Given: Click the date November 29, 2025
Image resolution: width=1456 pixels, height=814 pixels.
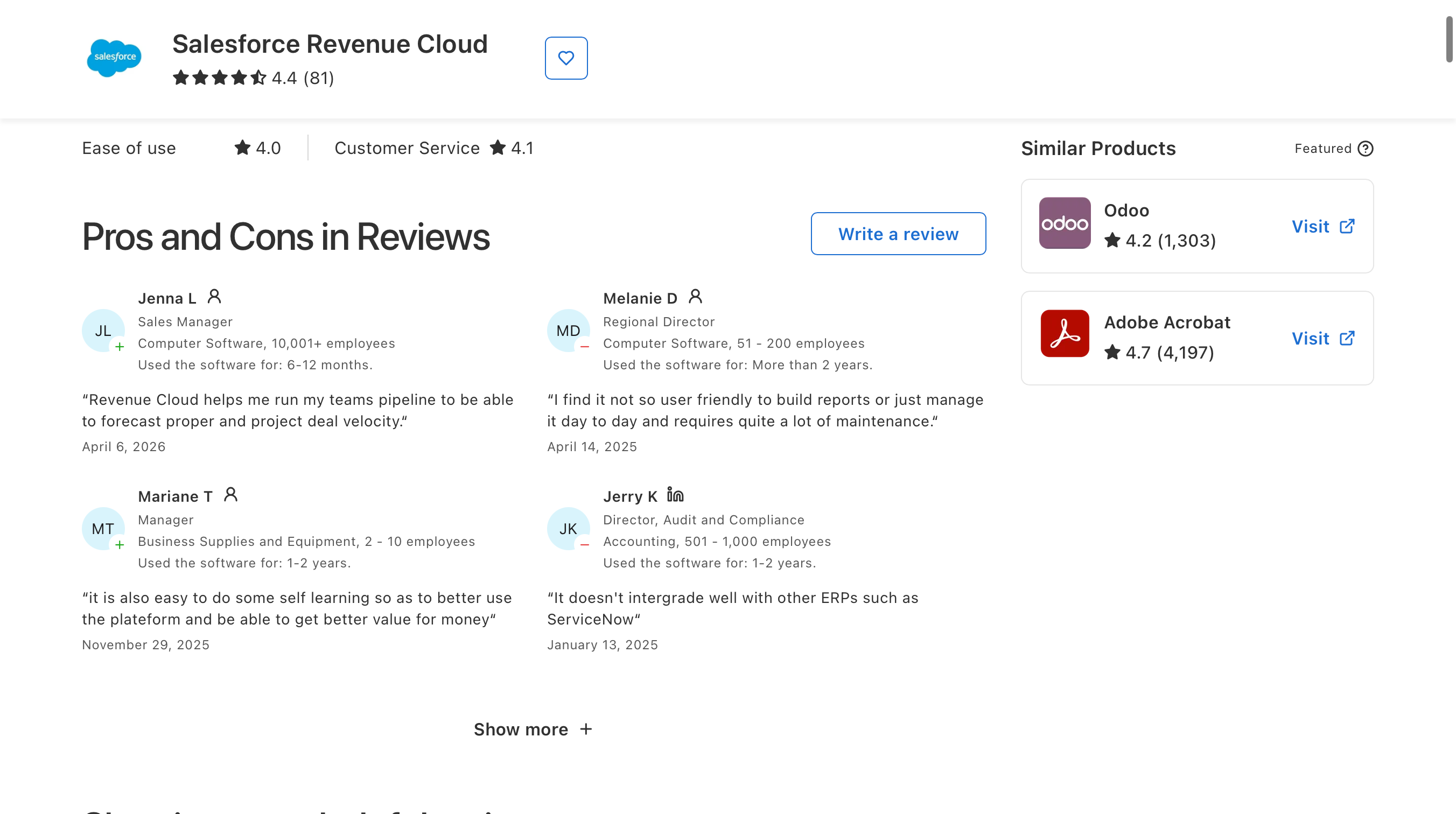Looking at the screenshot, I should pos(146,644).
